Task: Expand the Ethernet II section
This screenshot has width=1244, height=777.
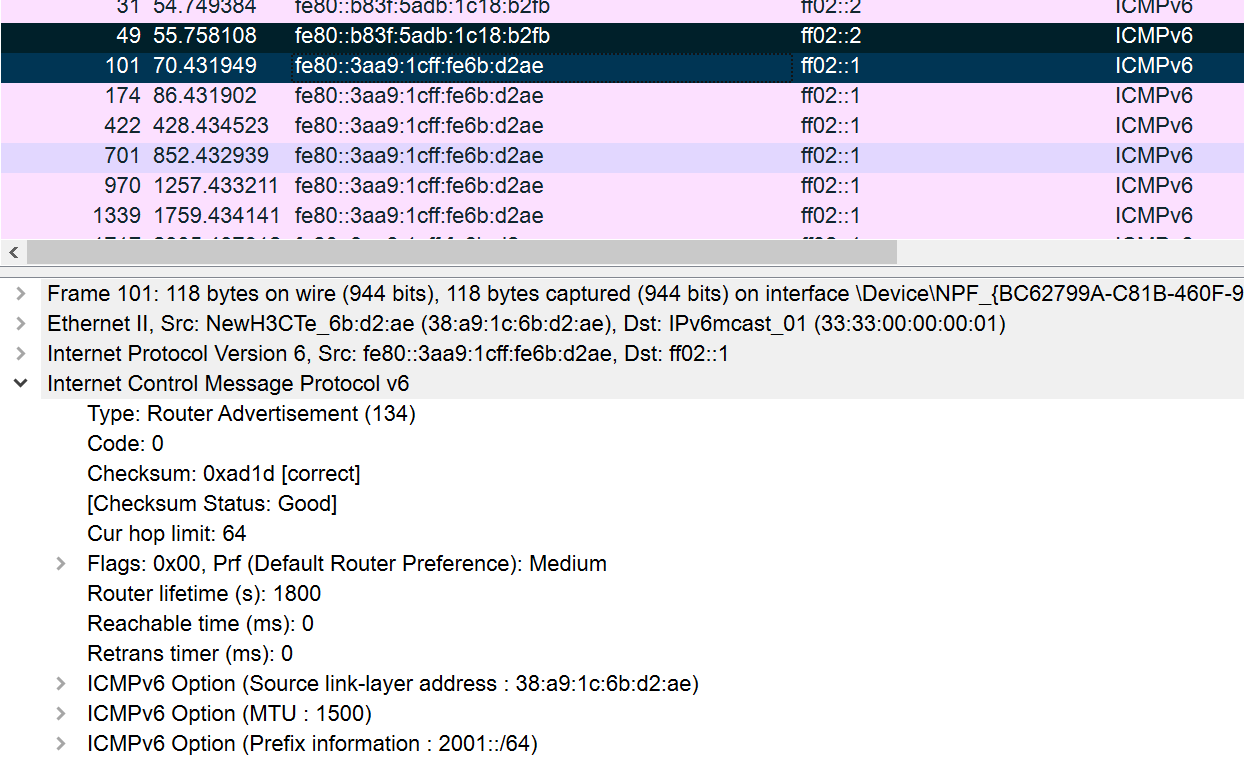Action: pos(21,324)
